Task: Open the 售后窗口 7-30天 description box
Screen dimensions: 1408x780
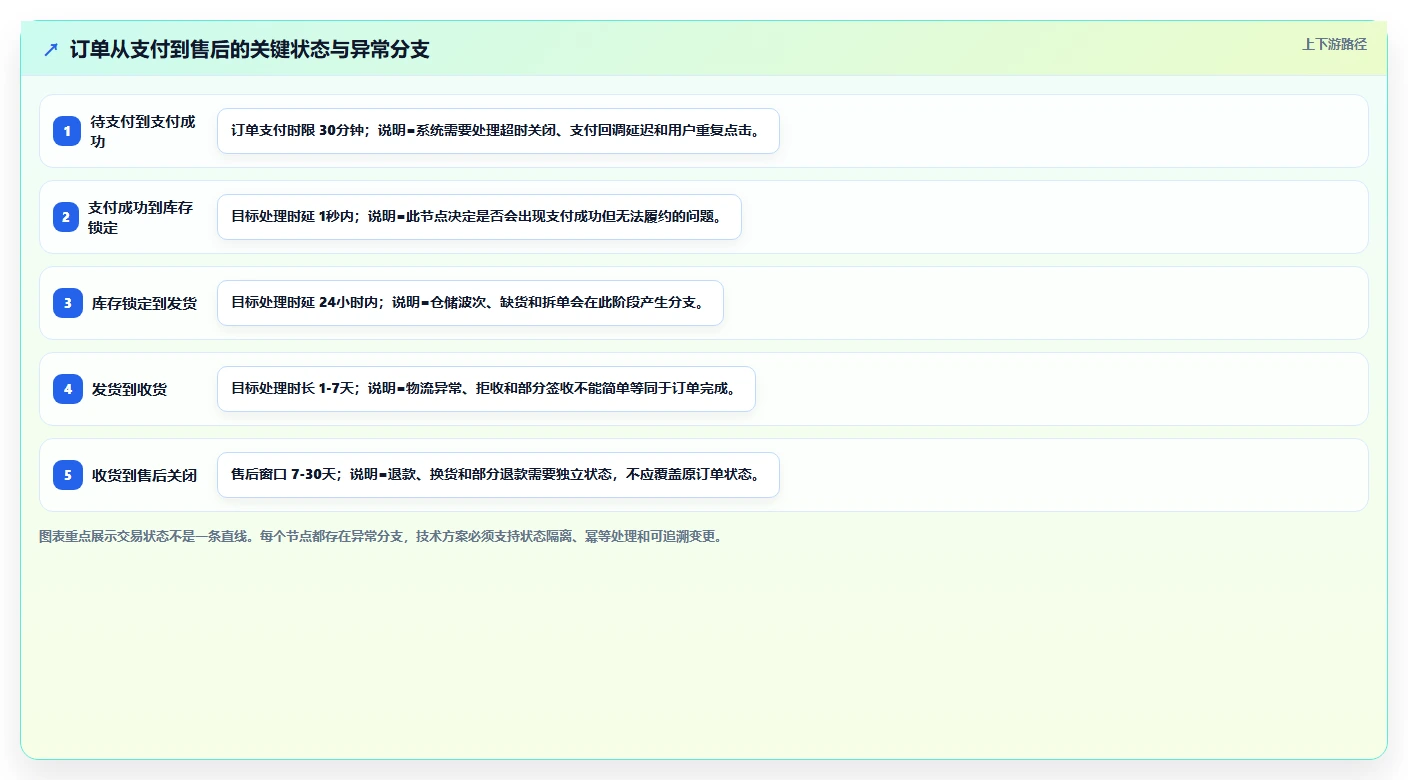Action: pyautogui.click(x=498, y=475)
